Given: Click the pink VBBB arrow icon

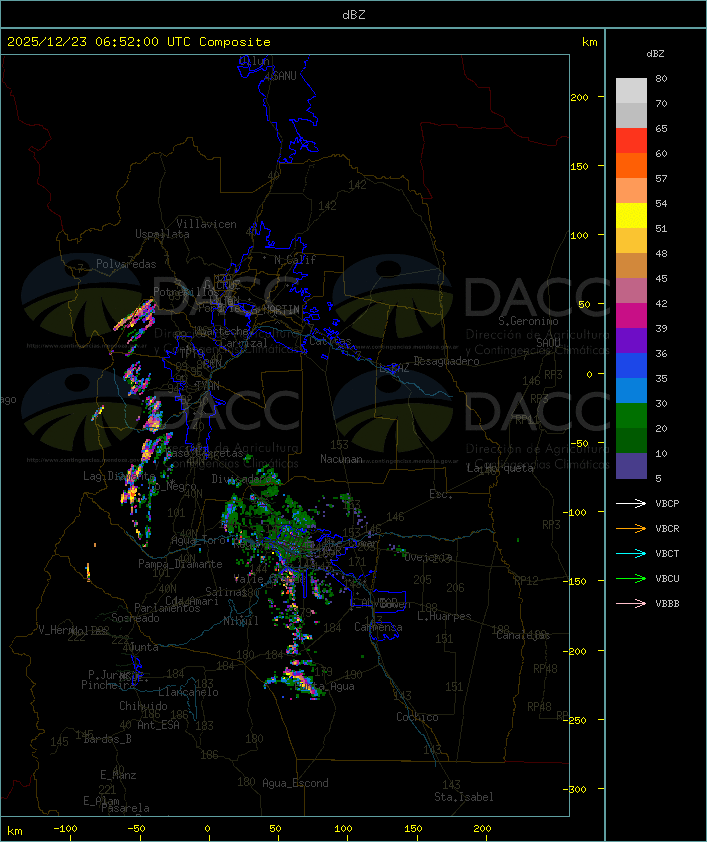Looking at the screenshot, I should (631, 604).
